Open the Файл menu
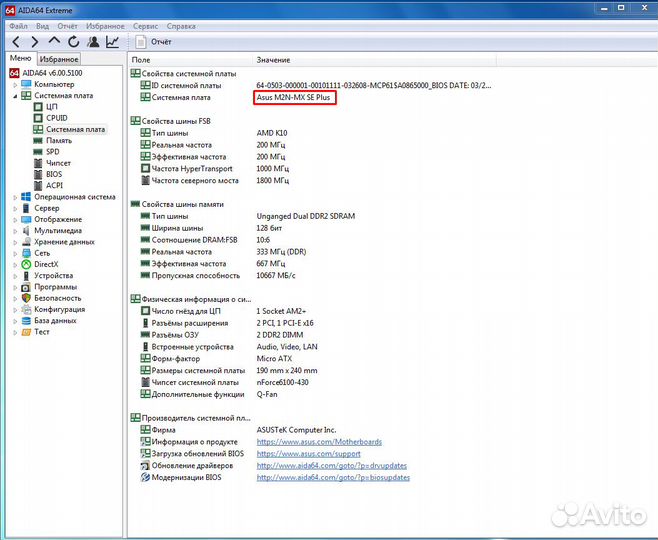Screen dimensions: 658x540 (18, 26)
